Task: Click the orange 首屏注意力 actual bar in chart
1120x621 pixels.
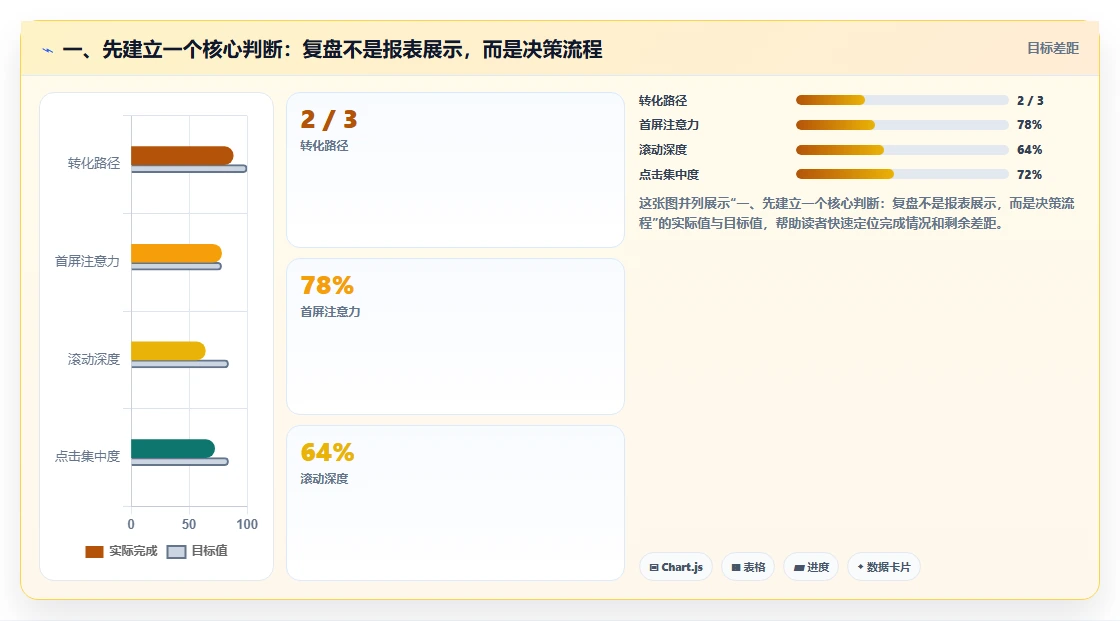Action: (176, 253)
